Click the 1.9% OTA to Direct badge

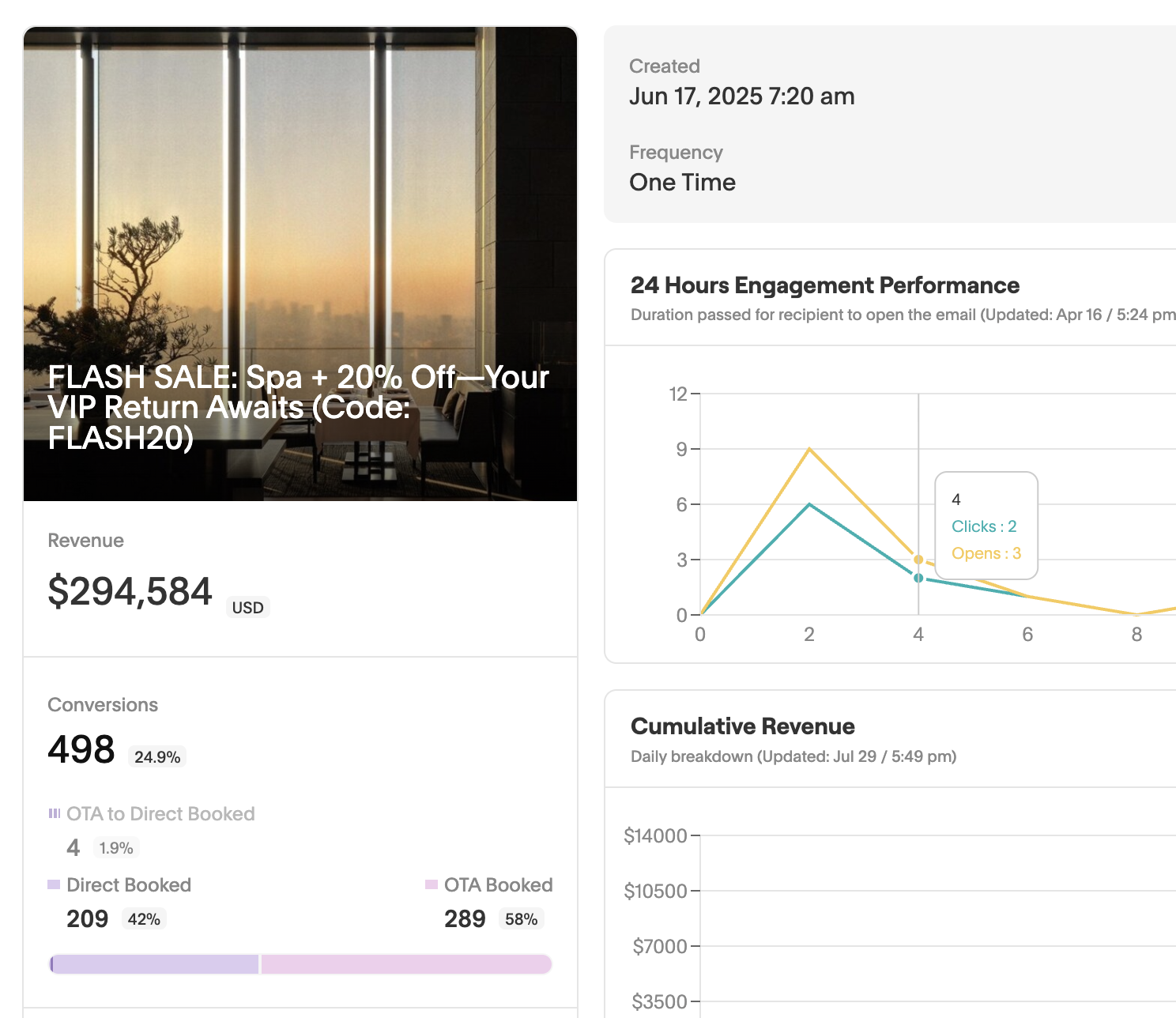116,848
